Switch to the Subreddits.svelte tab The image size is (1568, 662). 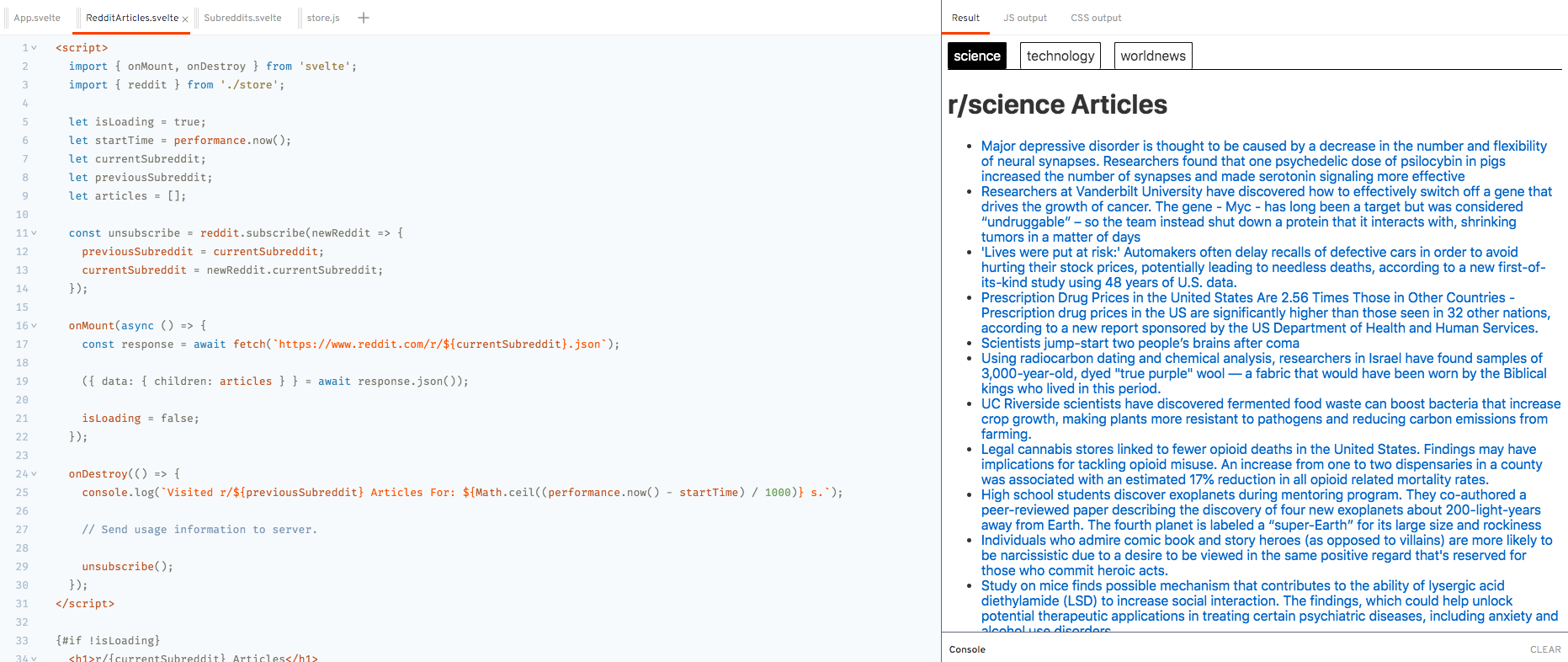click(x=242, y=18)
